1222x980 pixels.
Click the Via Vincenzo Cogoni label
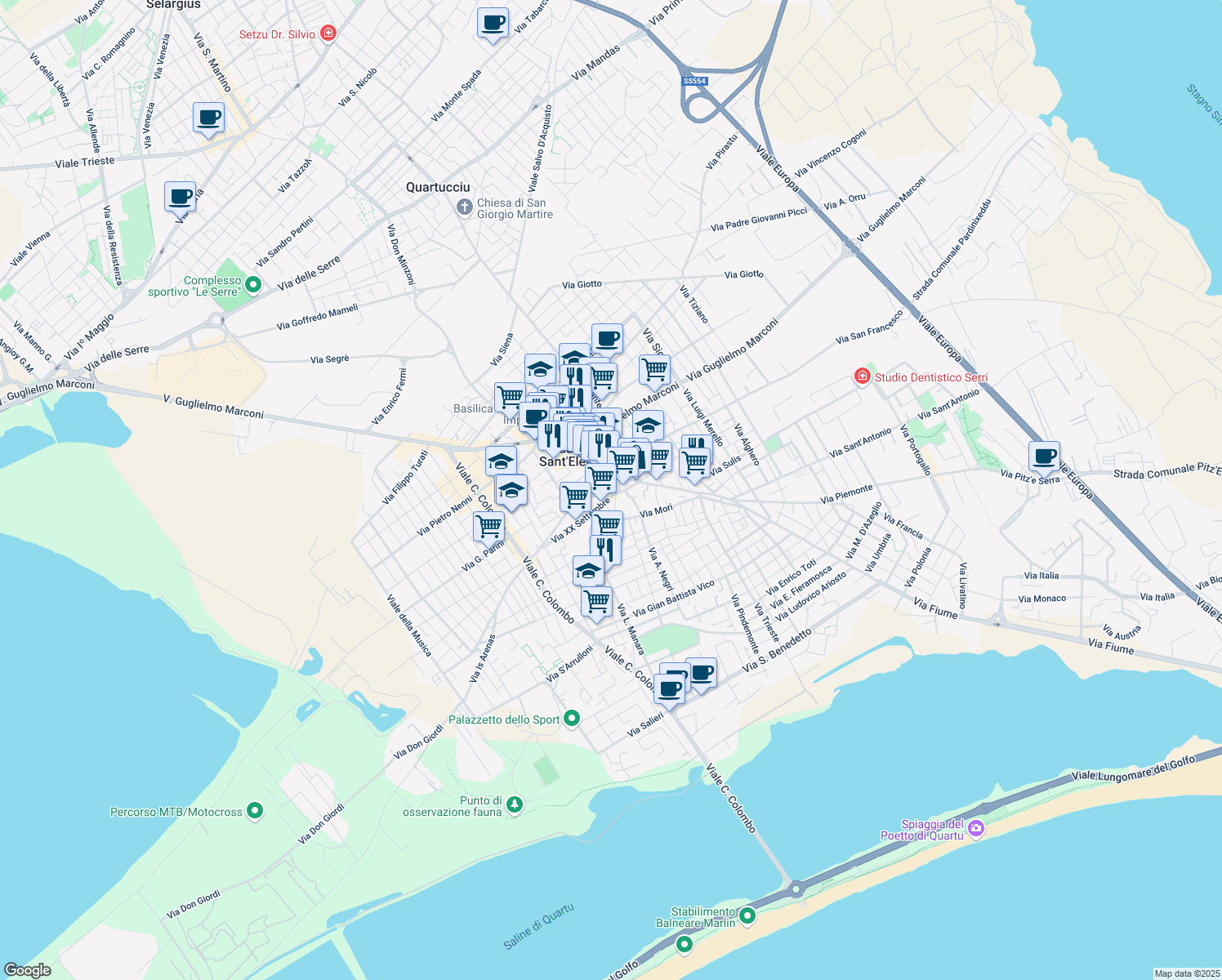pyautogui.click(x=831, y=153)
